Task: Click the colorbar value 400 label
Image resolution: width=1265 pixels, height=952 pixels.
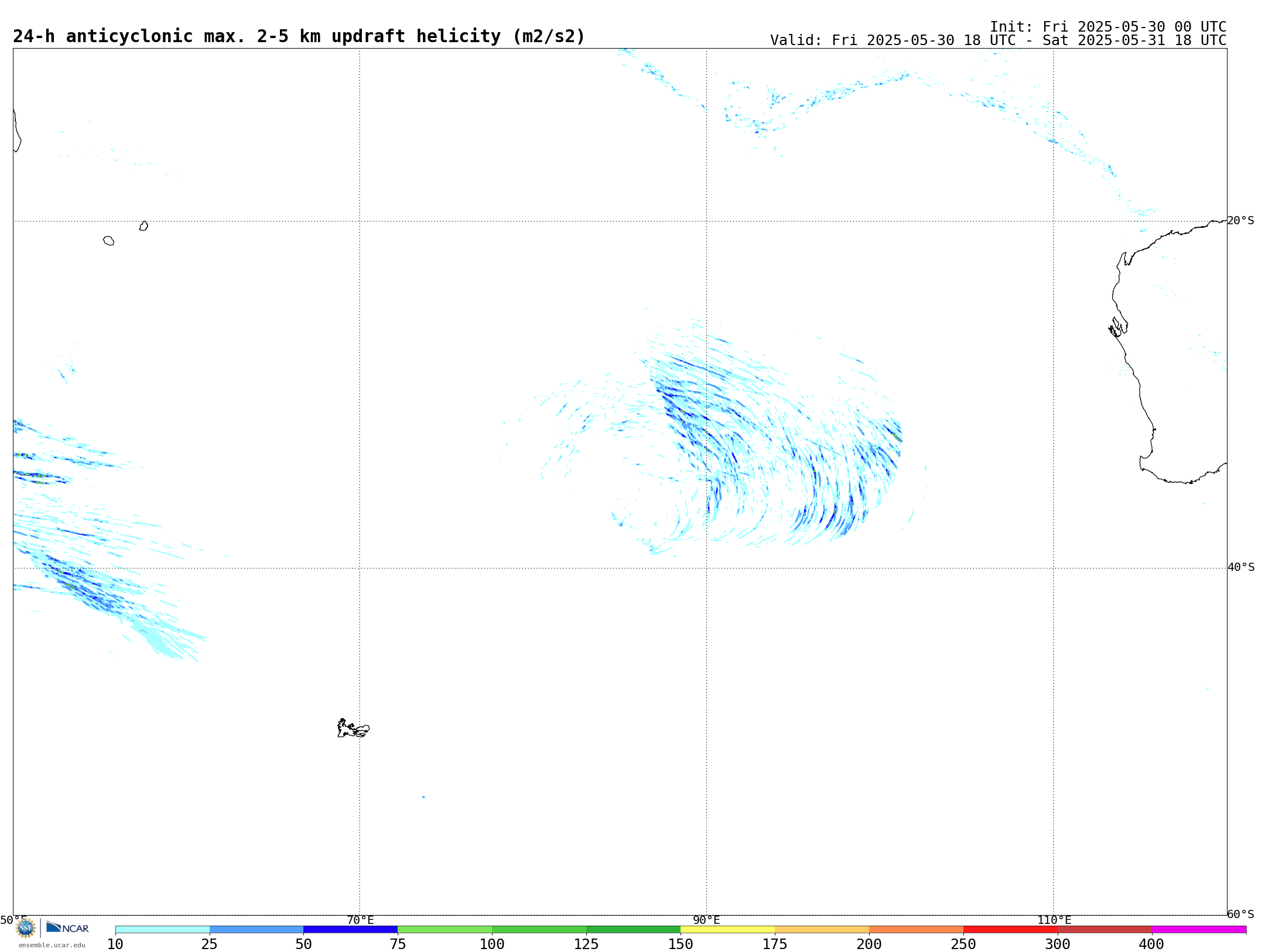Action: (x=1152, y=944)
